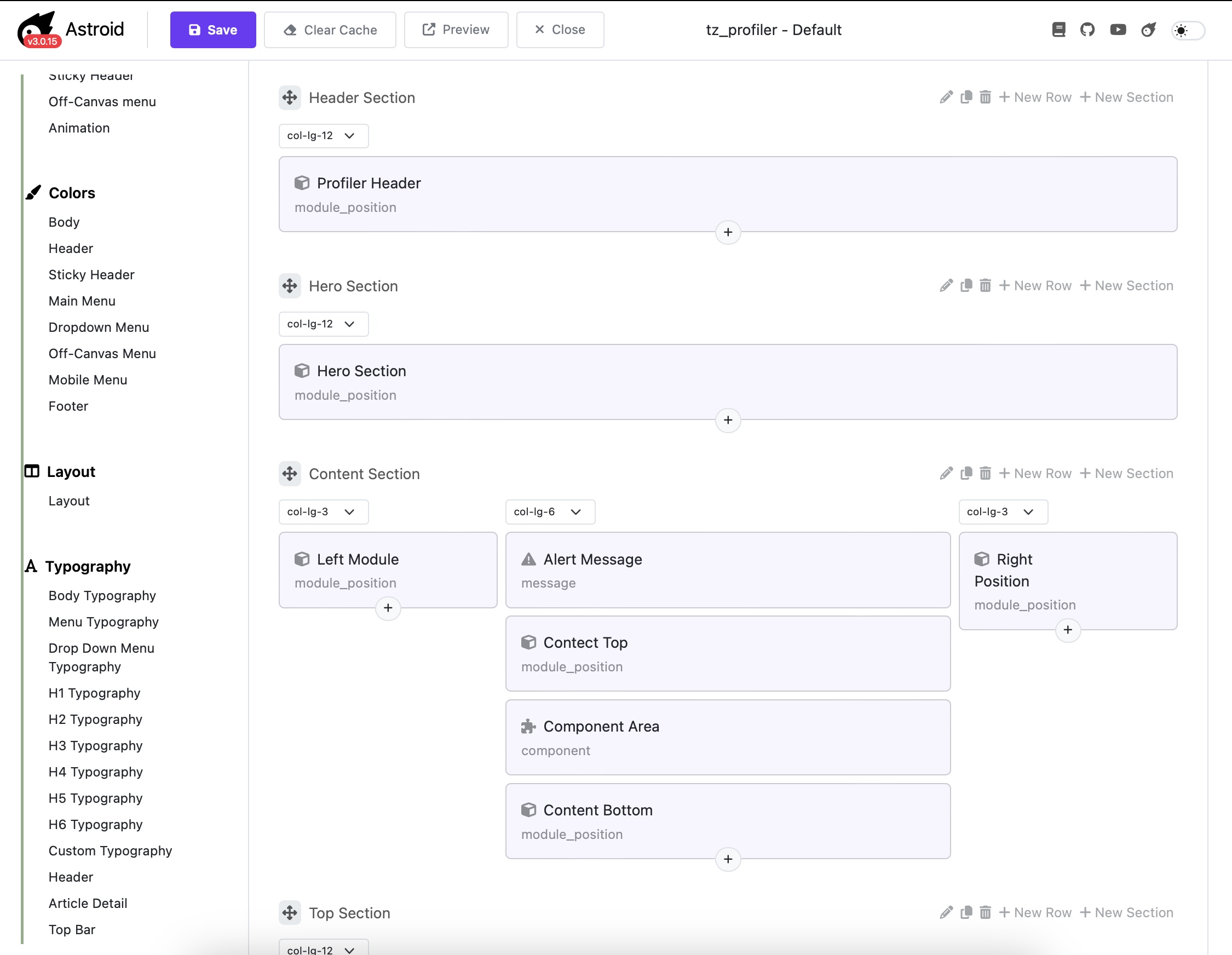Click Add New Section after Hero Section
Image resolution: width=1232 pixels, height=955 pixels.
[x=1125, y=285]
